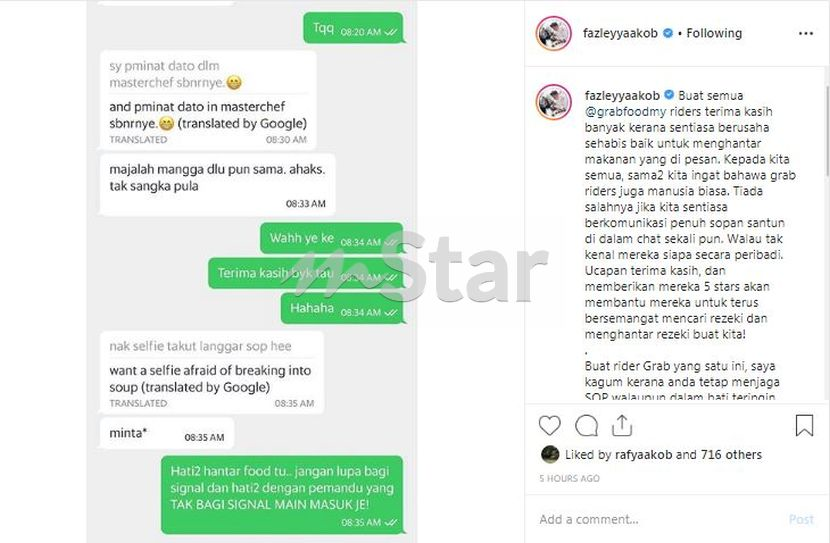Image resolution: width=830 pixels, height=543 pixels.
Task: Toggle the Following status button
Action: click(714, 33)
